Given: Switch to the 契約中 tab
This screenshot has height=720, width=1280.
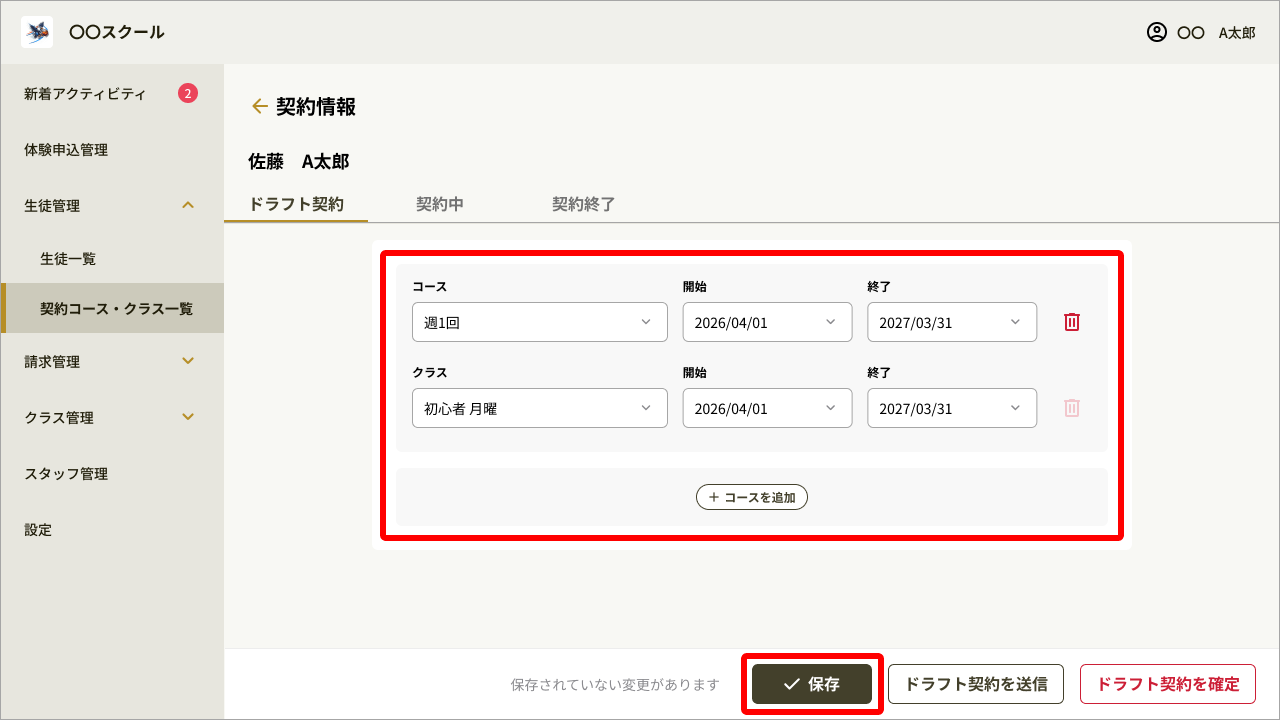Looking at the screenshot, I should point(440,204).
